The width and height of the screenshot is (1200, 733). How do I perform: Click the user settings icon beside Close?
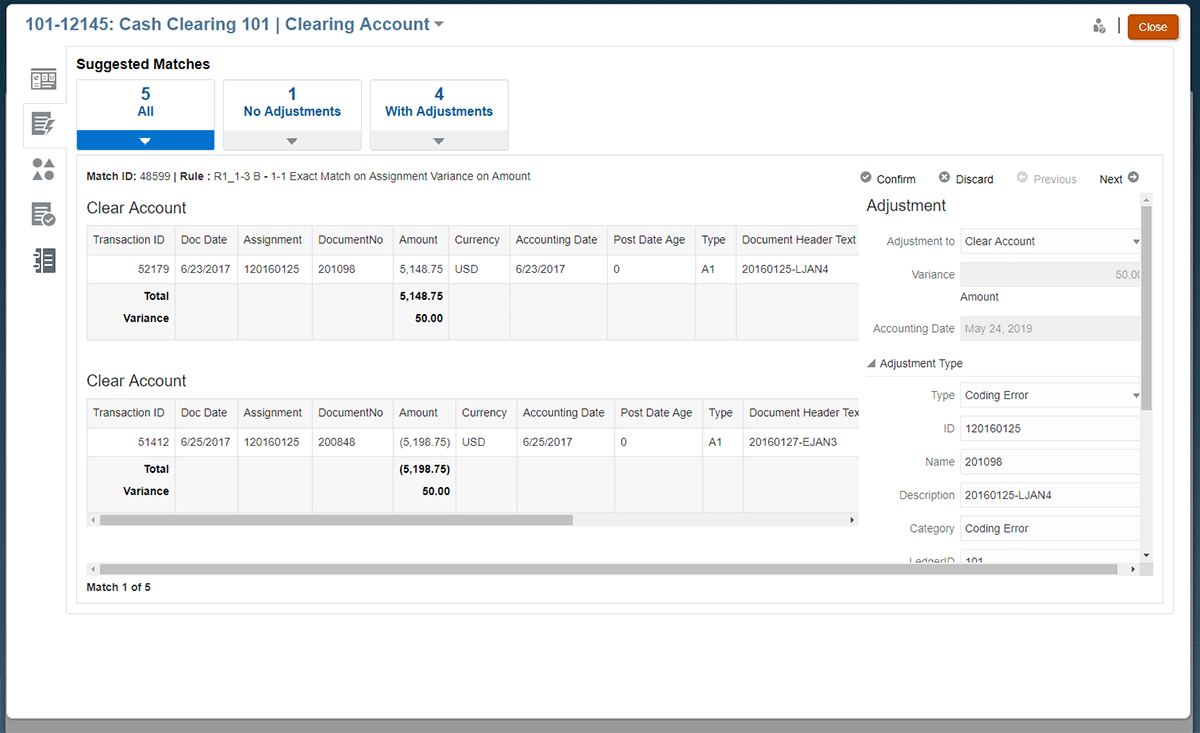tap(1099, 27)
